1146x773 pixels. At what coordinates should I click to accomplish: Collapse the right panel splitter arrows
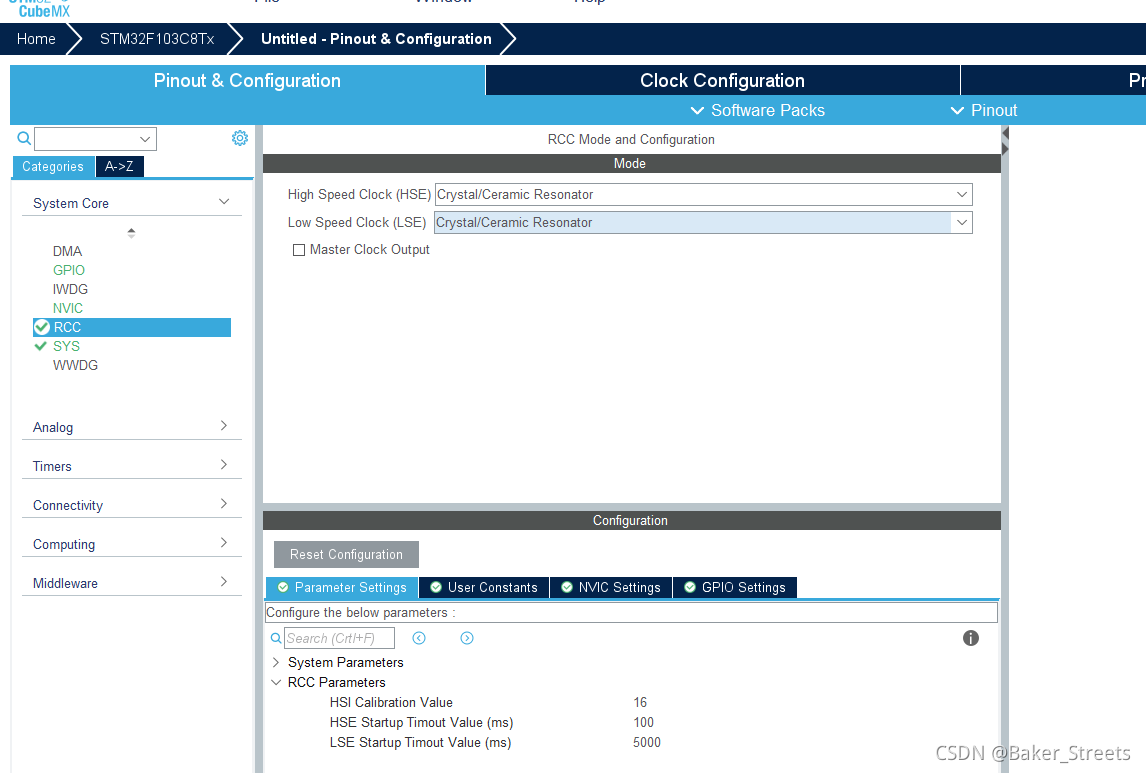pos(1005,141)
